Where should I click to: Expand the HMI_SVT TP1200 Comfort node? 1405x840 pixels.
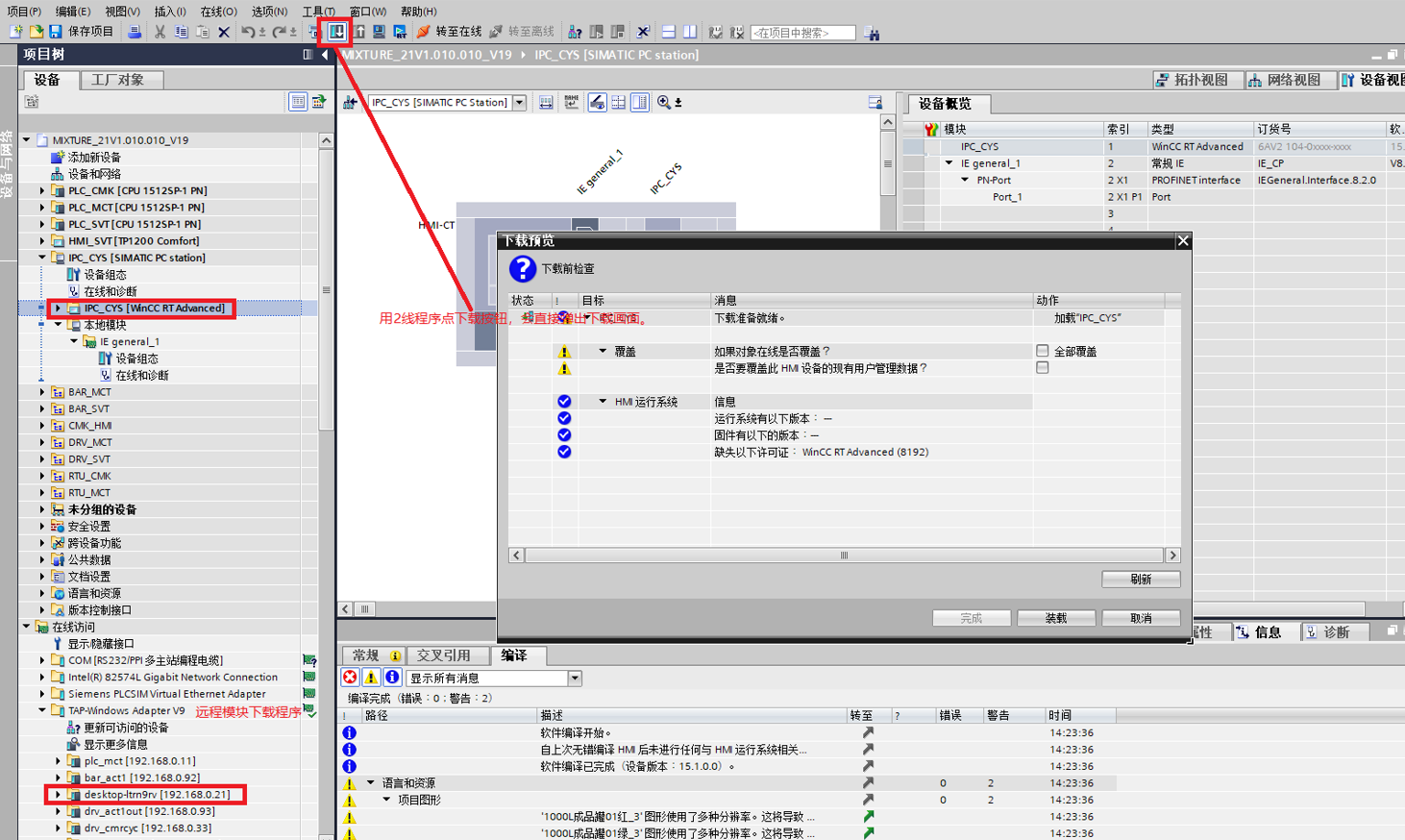click(42, 240)
